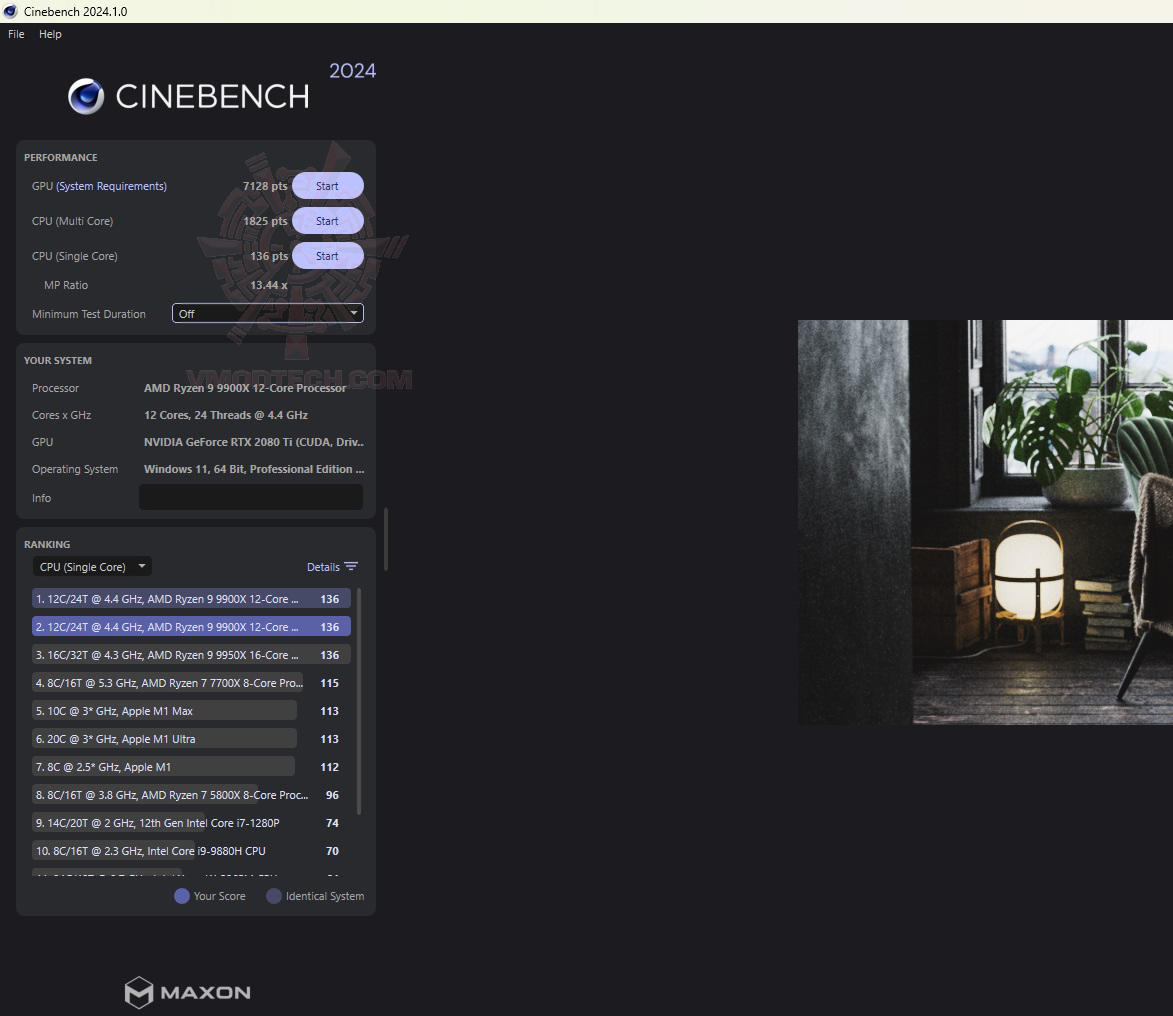Open GPU System Requirements link

111,186
